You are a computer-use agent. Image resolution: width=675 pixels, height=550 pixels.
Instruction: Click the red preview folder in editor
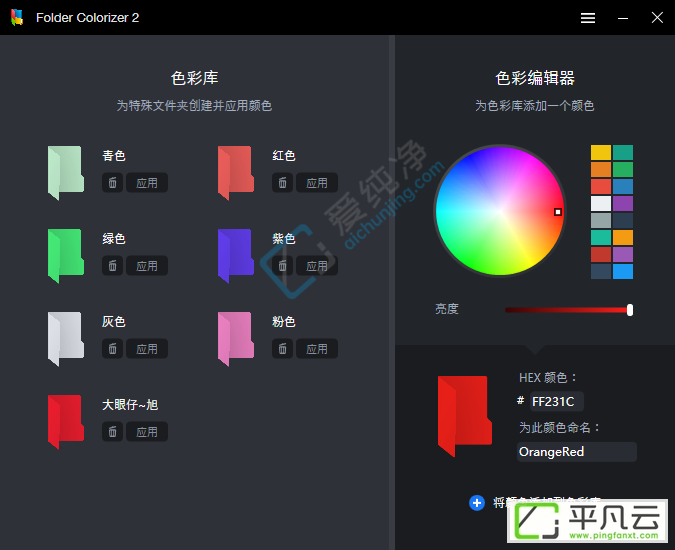[x=464, y=416]
